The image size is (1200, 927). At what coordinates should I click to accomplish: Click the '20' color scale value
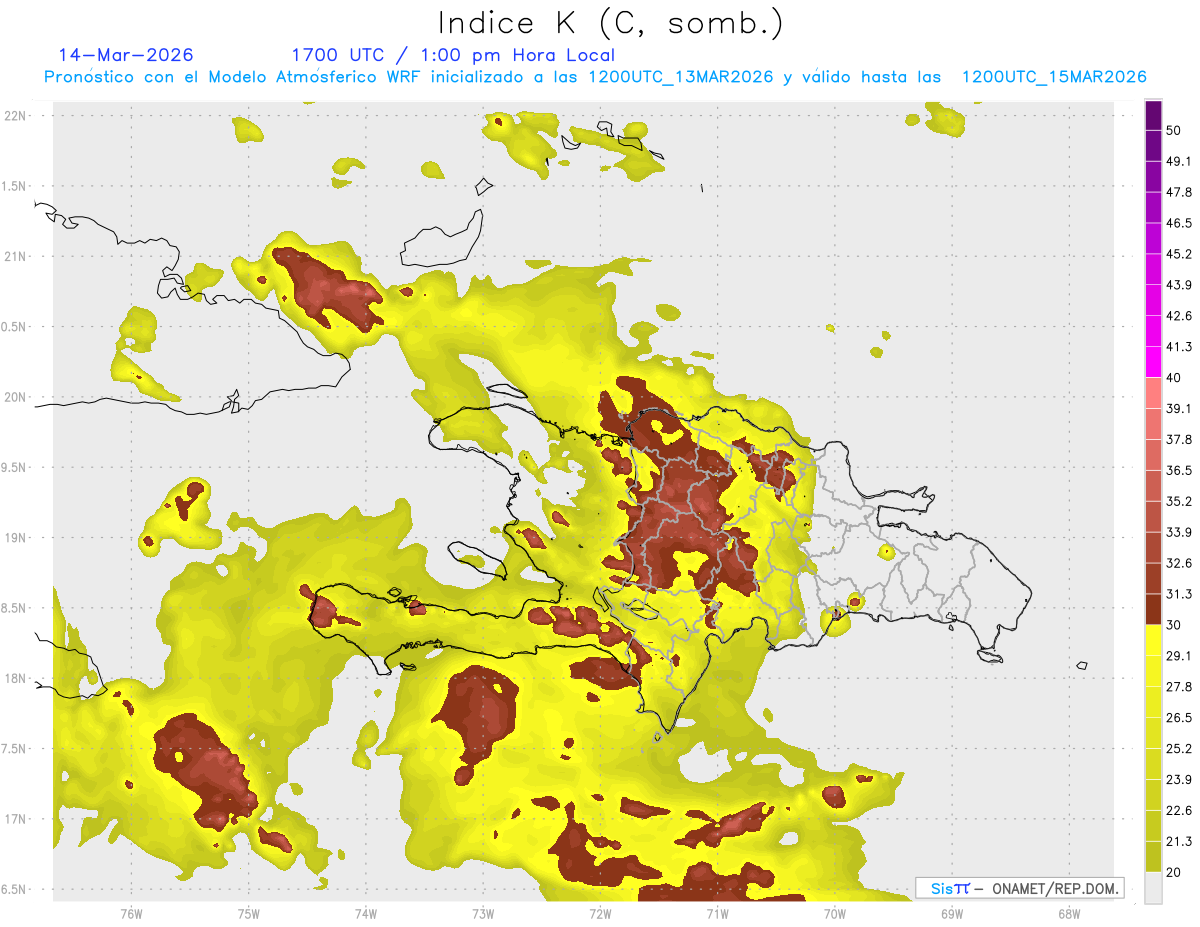pyautogui.click(x=1175, y=872)
